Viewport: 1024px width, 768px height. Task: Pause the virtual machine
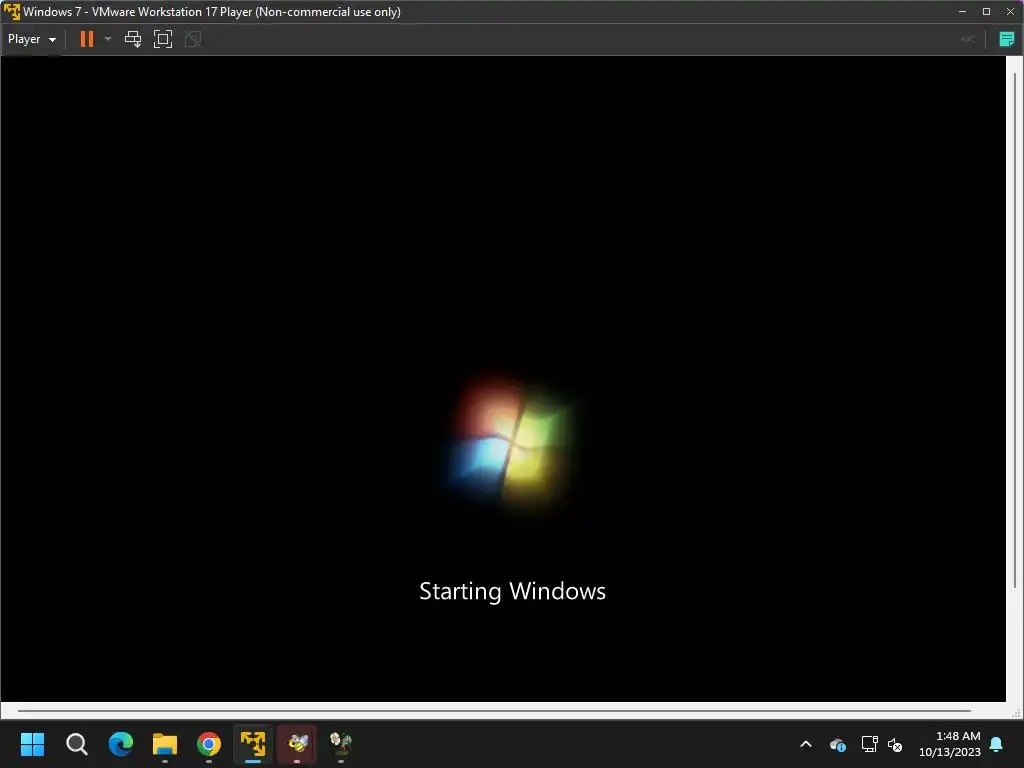tap(87, 39)
